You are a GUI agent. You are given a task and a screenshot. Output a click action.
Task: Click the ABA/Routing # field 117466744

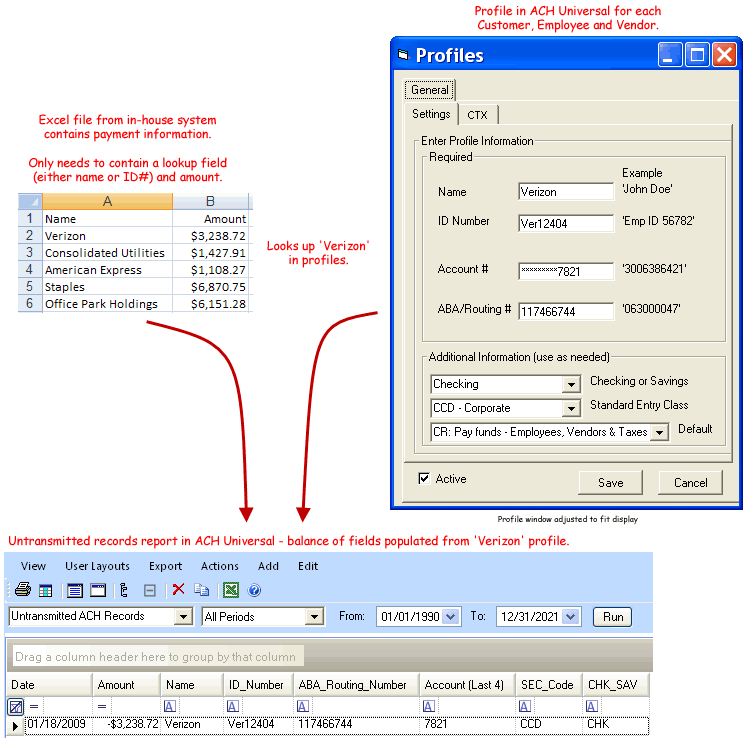point(566,312)
